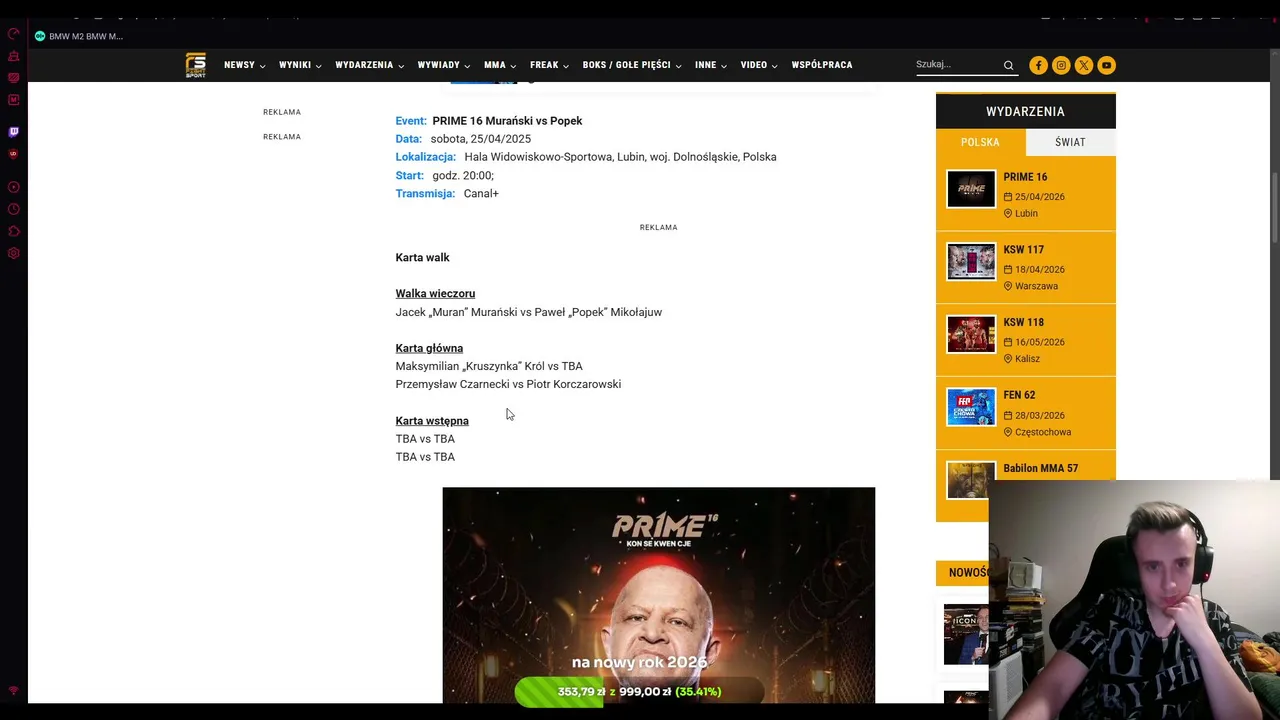Click the PRIME 16 poster image
The height and width of the screenshot is (720, 1280).
(x=659, y=595)
